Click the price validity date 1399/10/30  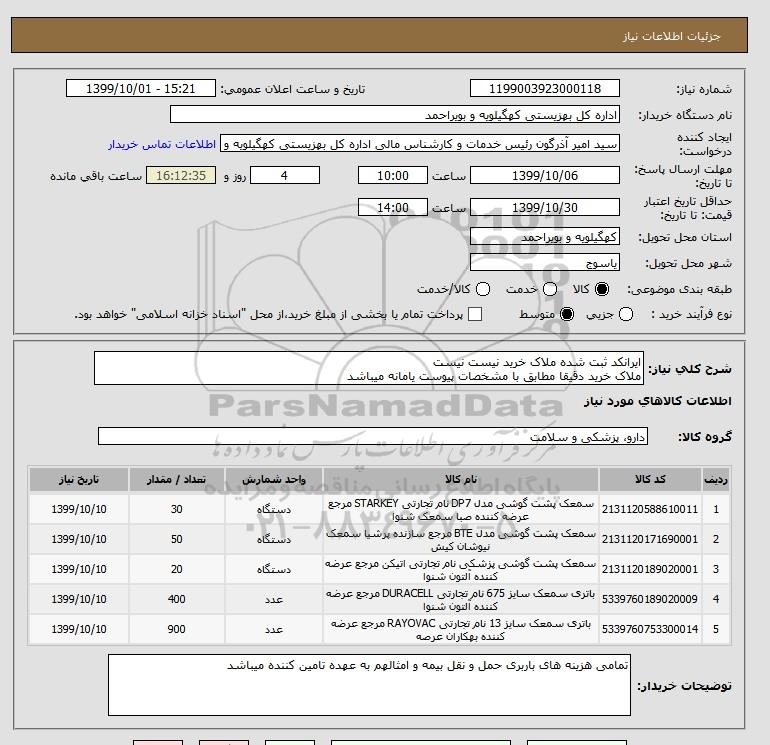pyautogui.click(x=545, y=207)
